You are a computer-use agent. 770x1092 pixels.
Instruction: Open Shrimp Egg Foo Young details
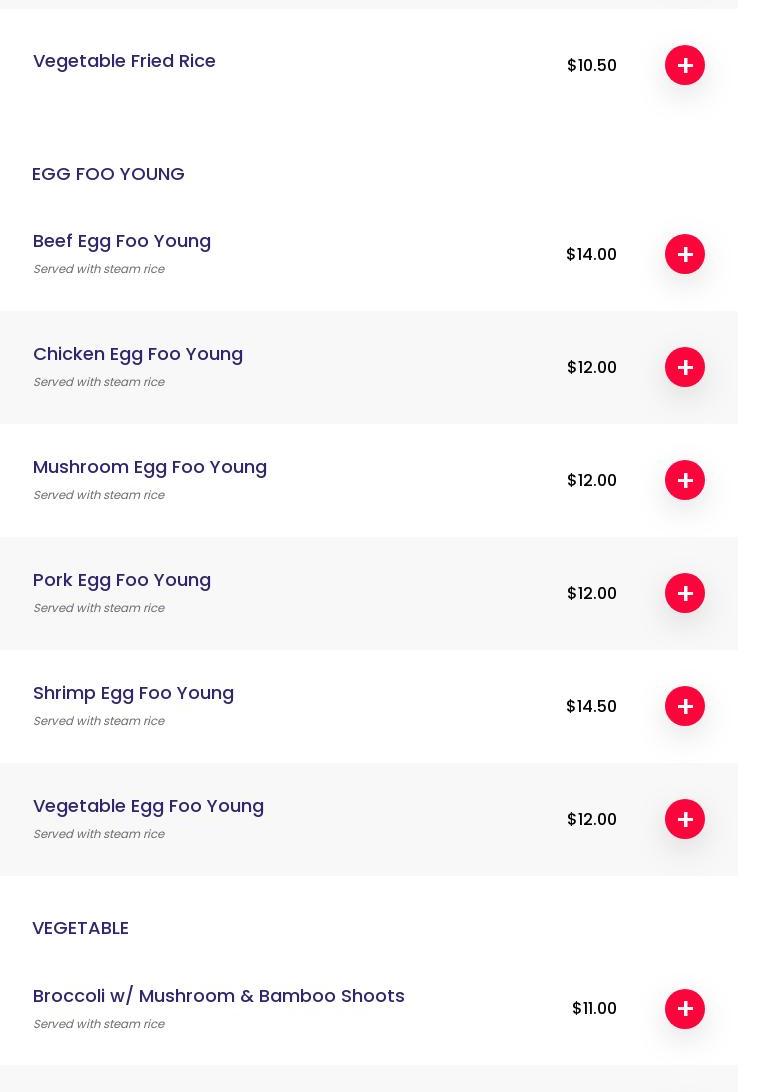(x=133, y=693)
